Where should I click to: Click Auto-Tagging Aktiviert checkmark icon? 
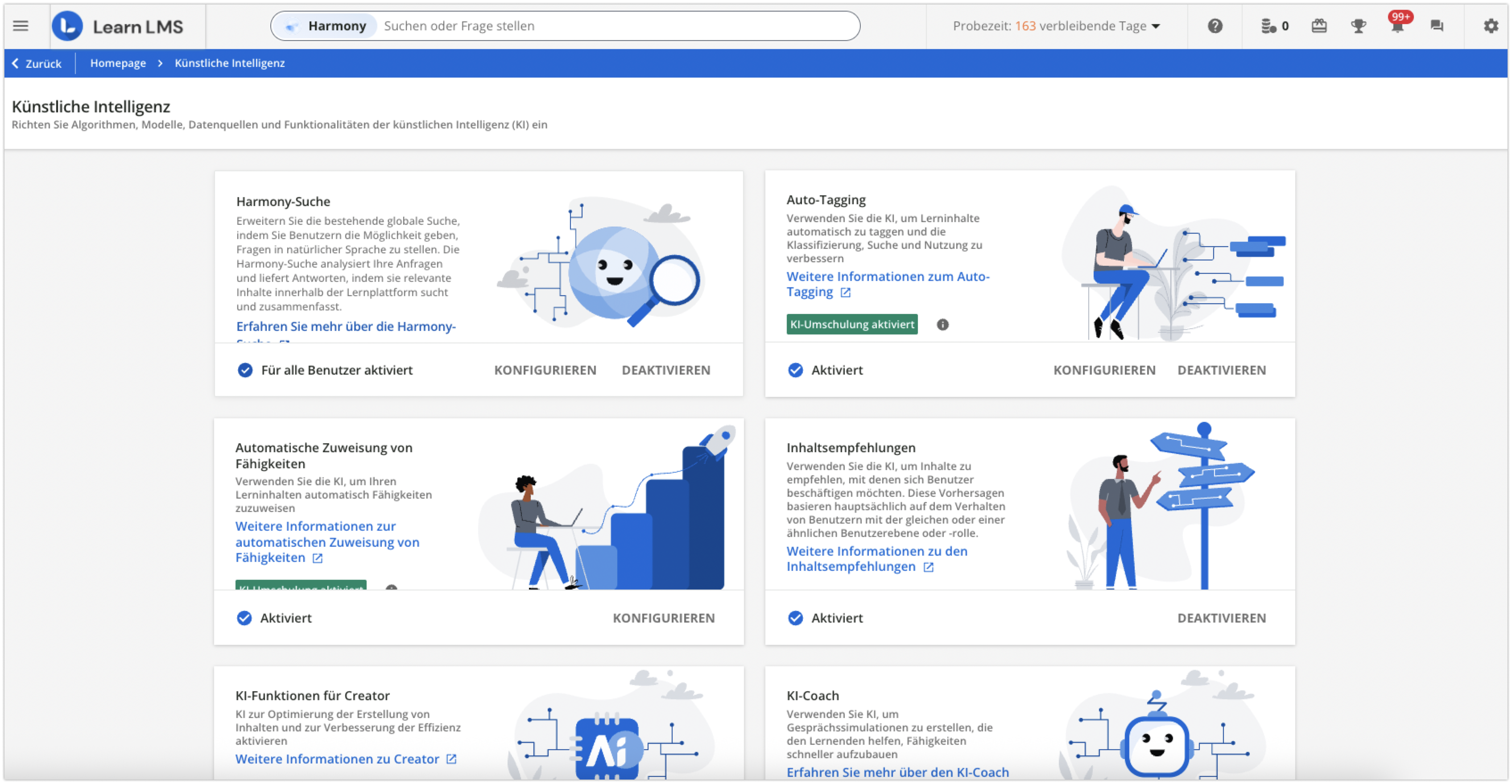point(795,370)
